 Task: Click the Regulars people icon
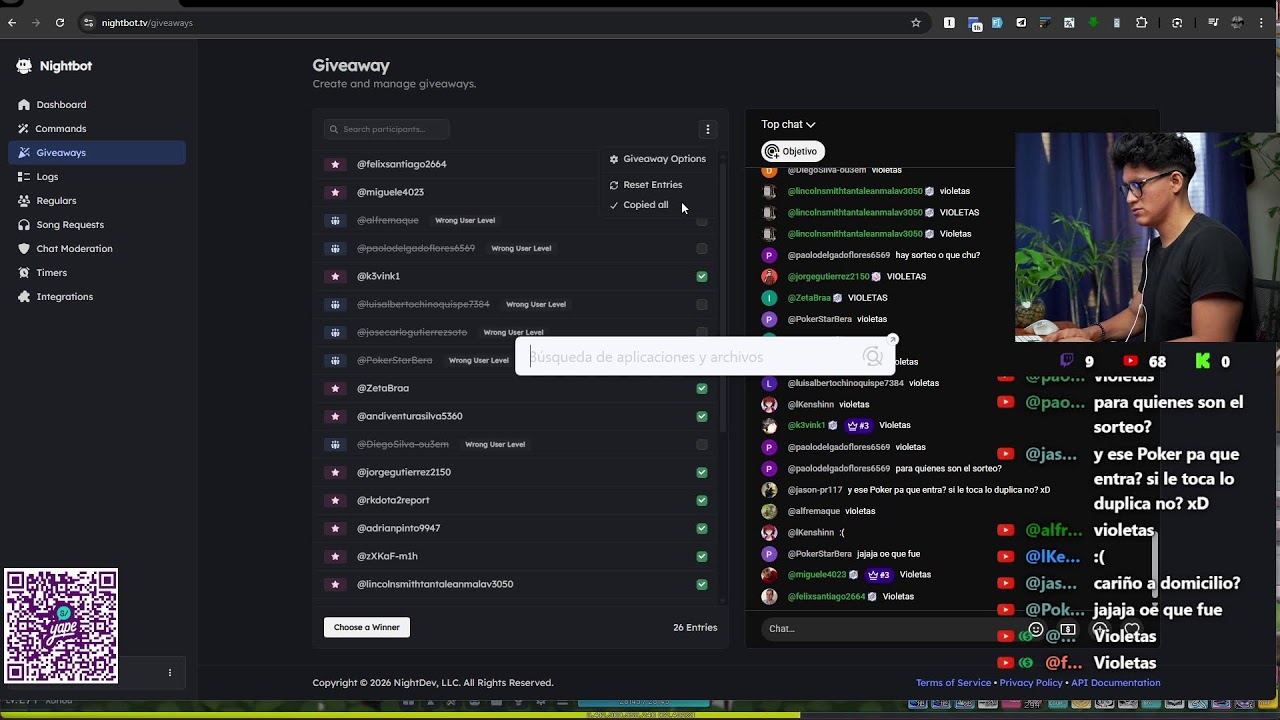click(x=24, y=200)
